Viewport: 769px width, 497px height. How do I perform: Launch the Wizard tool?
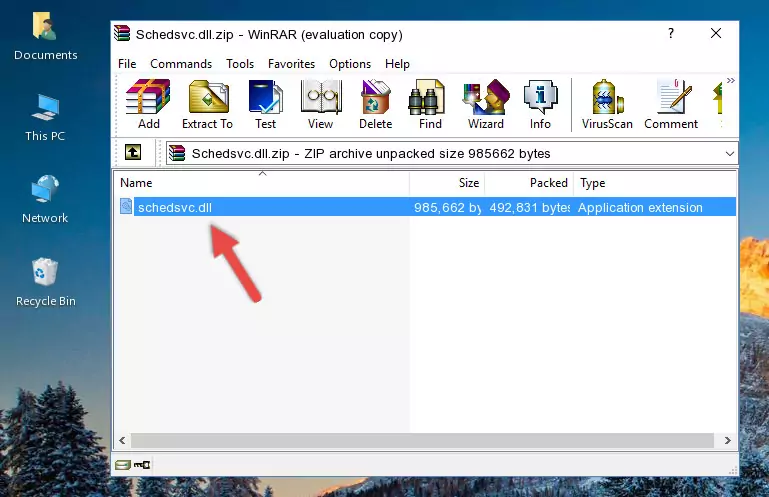pyautogui.click(x=486, y=105)
